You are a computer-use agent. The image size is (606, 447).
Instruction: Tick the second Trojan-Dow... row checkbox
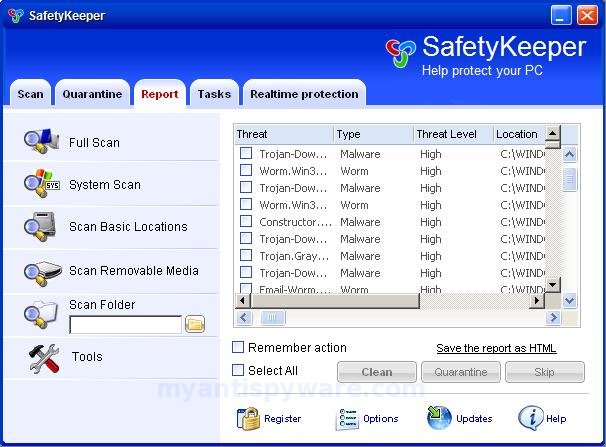246,187
